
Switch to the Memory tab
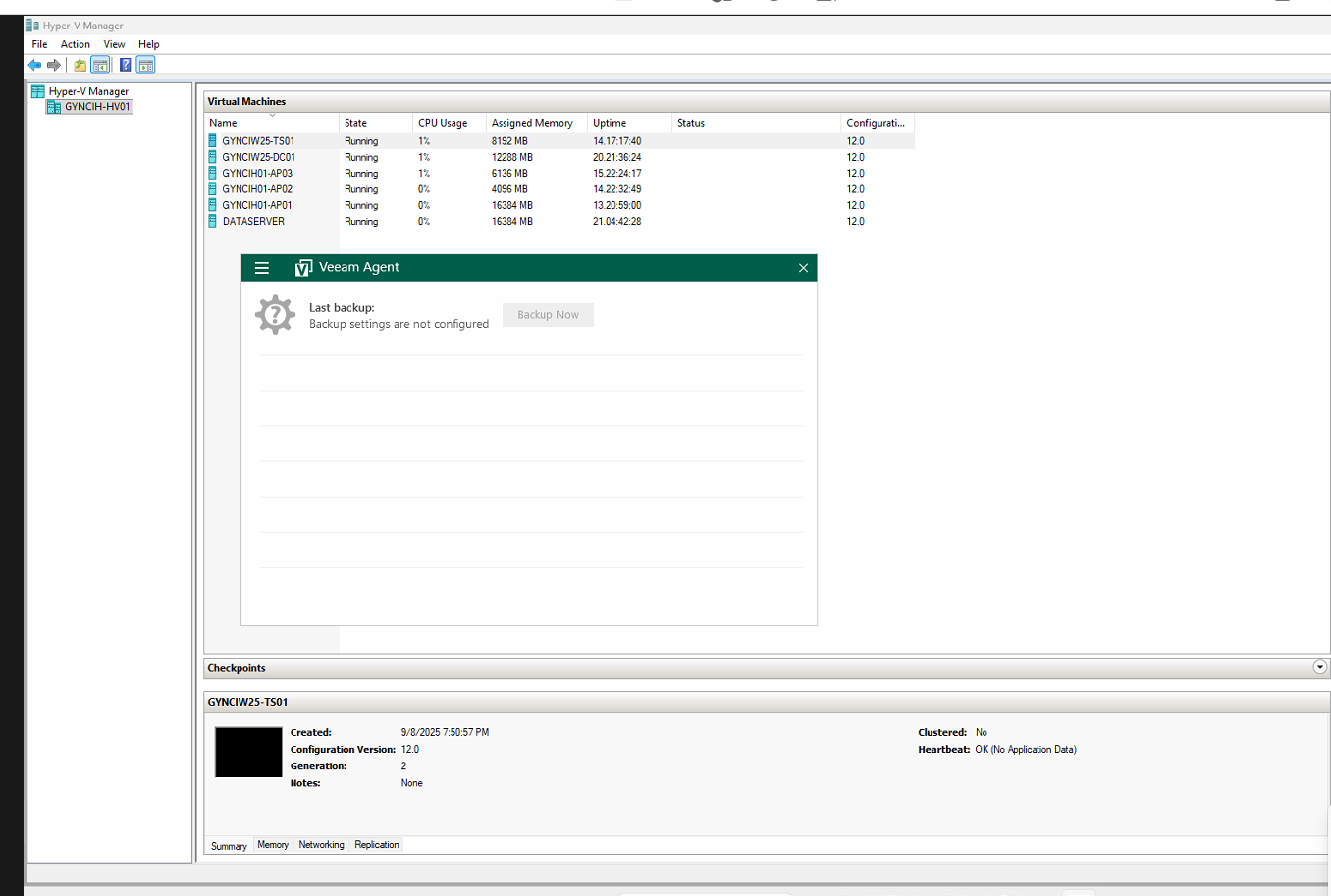pyautogui.click(x=273, y=845)
